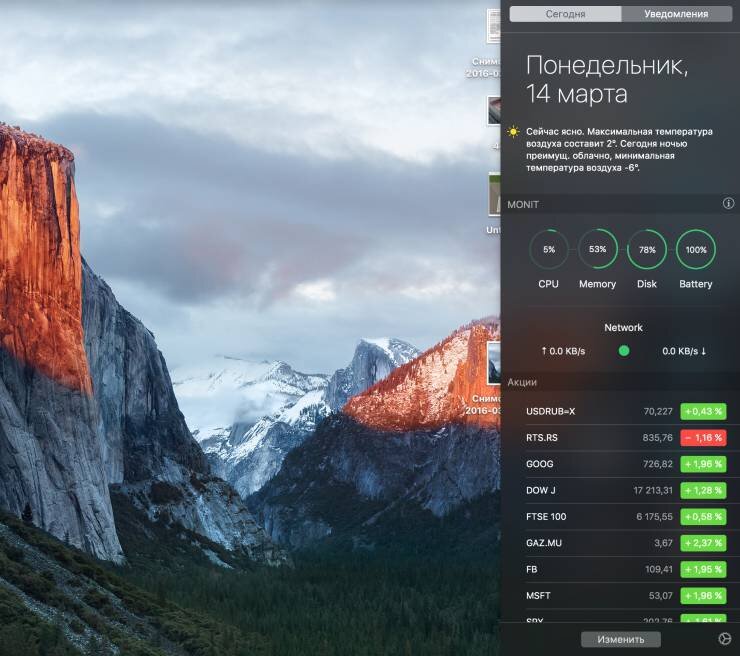Screen dimensions: 740x656
Task: Click the 70,227 USDRUB price
Action: [x=658, y=412]
